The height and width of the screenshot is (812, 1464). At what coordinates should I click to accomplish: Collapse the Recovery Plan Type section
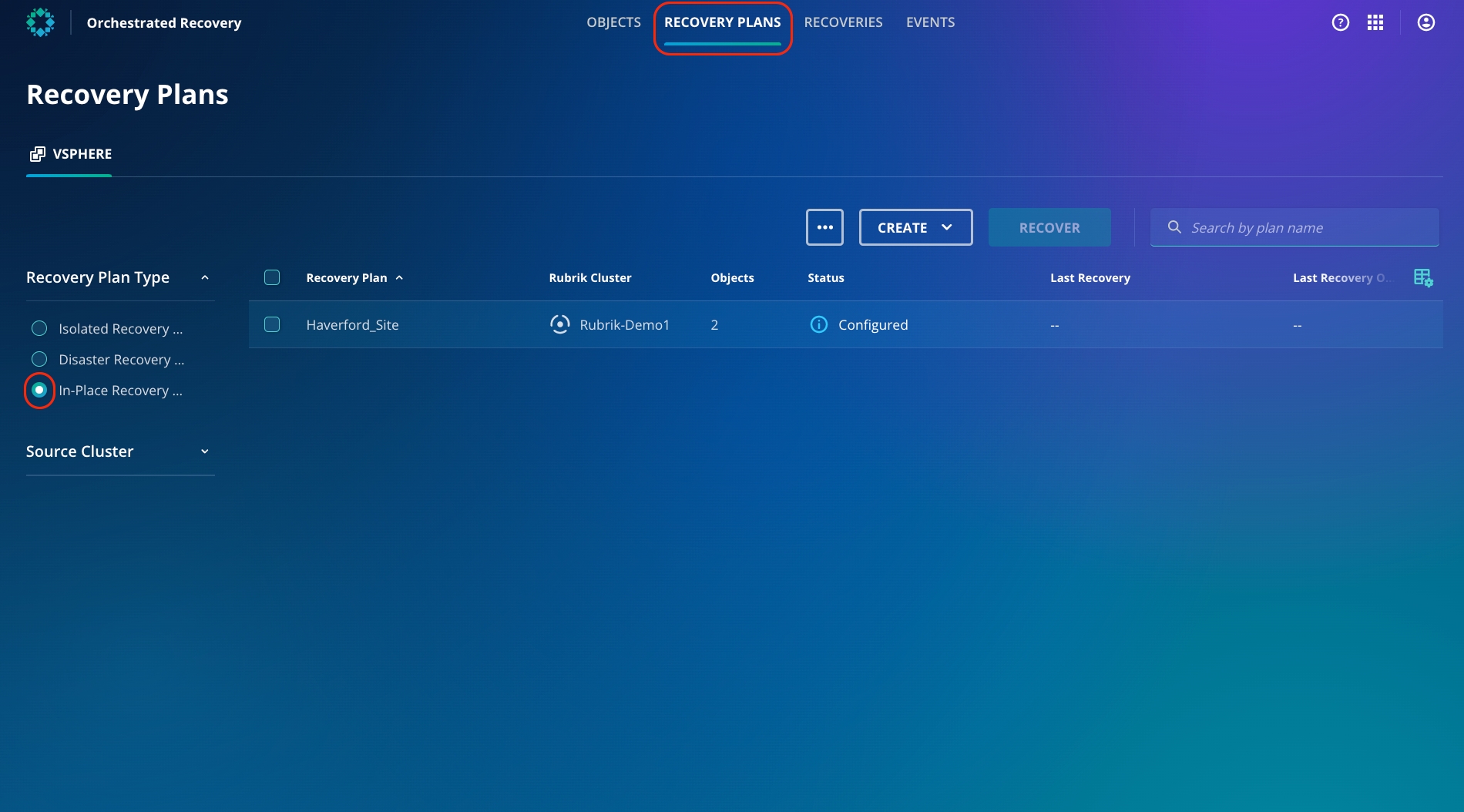[204, 277]
